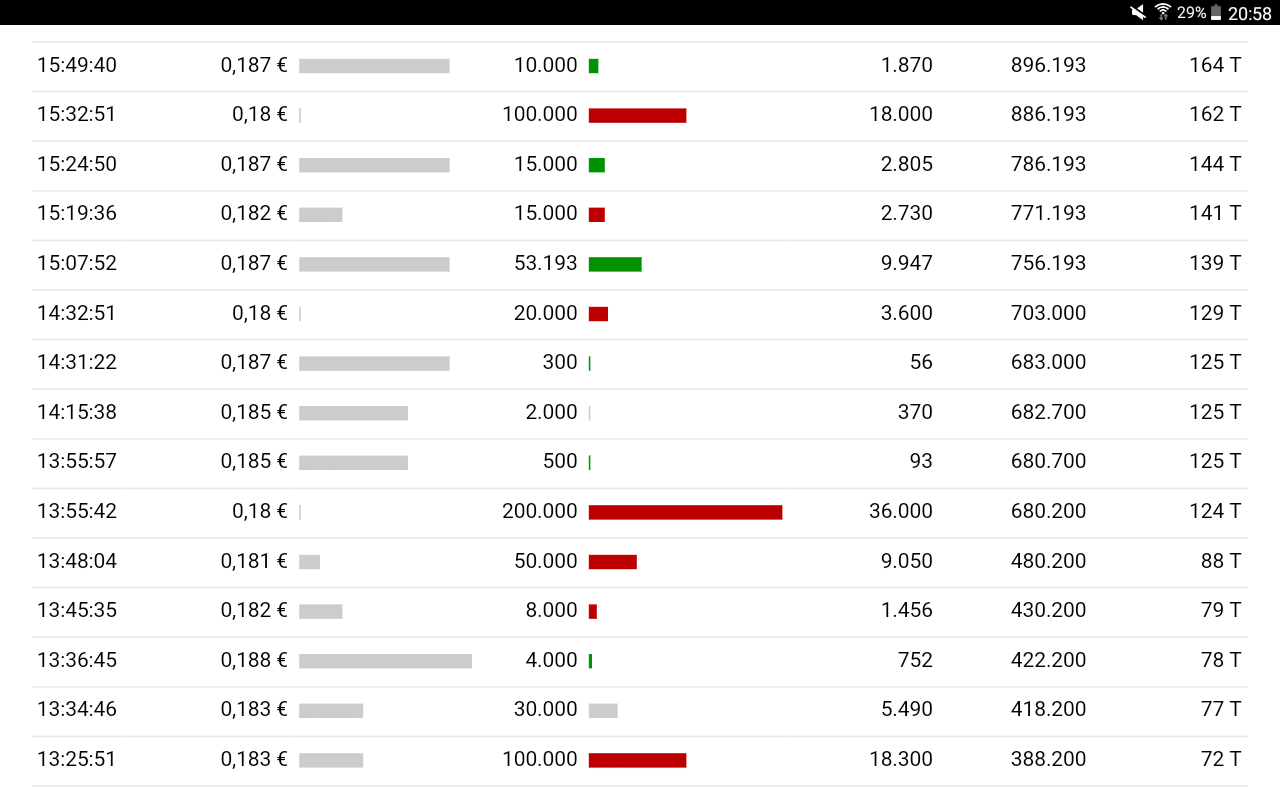Tap the 0,181 € price at 13:48:04
The image size is (1280, 800).
254,561
